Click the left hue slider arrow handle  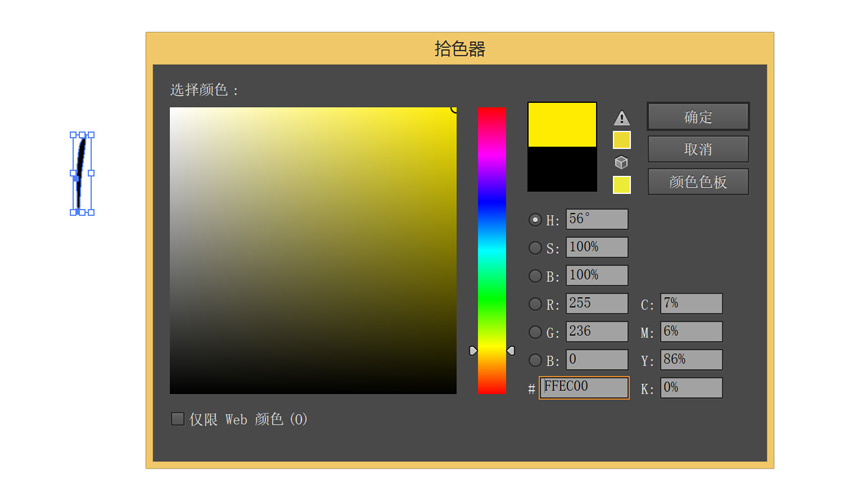pos(474,351)
